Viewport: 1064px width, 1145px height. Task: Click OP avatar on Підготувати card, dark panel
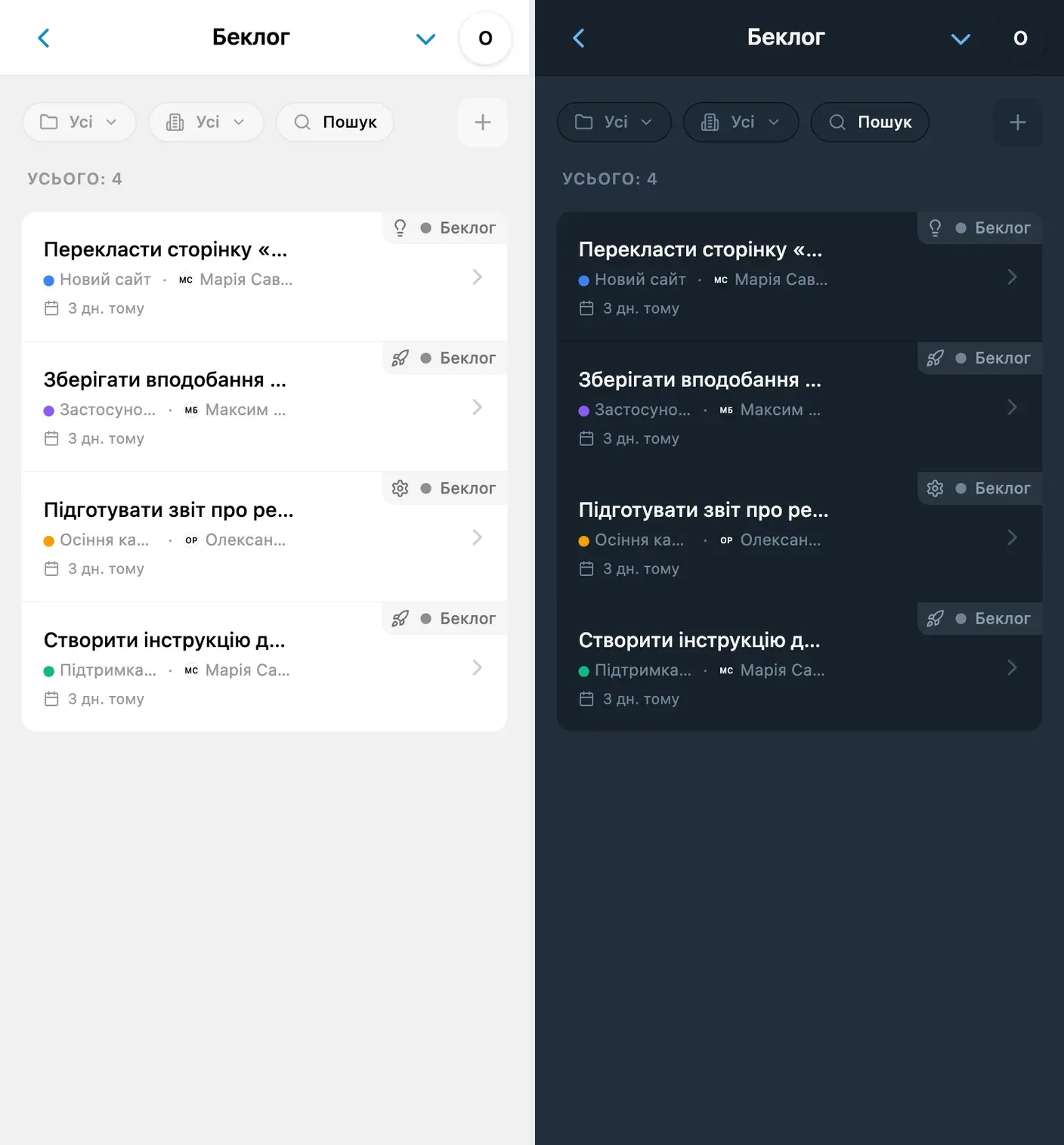726,540
